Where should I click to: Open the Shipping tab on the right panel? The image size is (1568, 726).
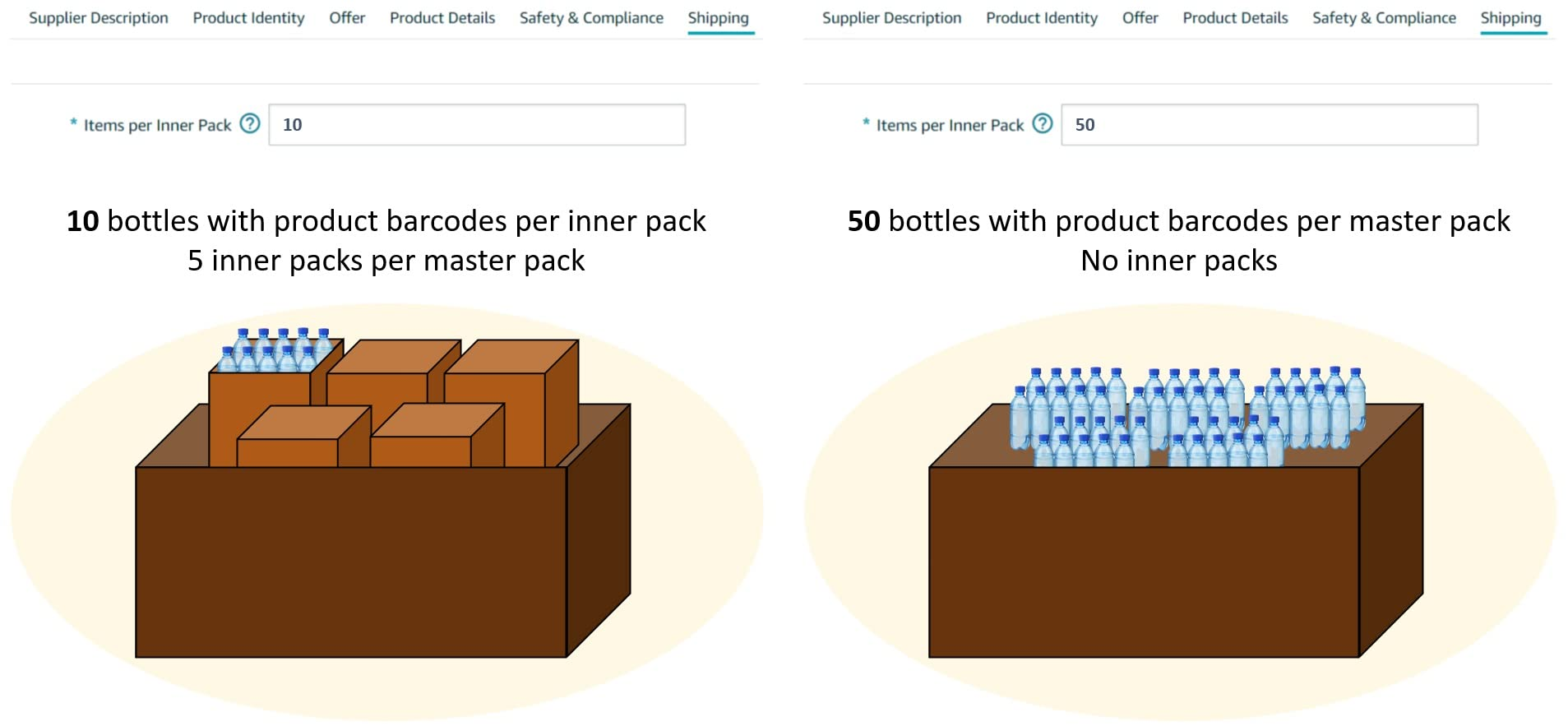[x=1511, y=17]
